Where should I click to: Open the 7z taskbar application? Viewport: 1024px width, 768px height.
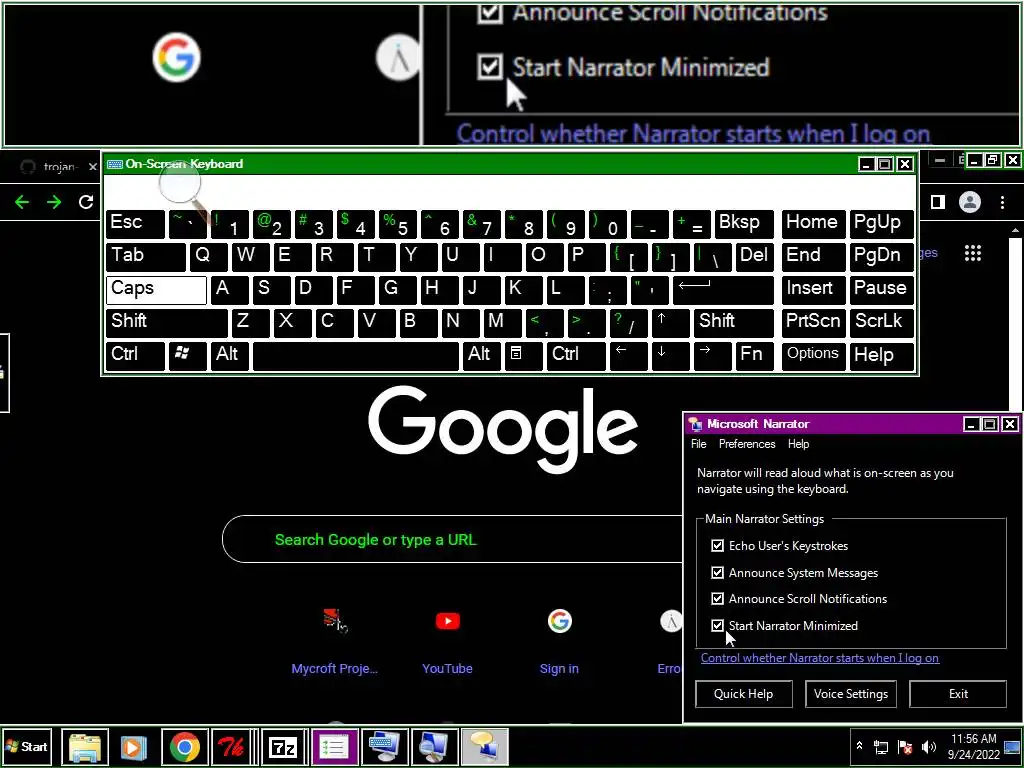283,747
